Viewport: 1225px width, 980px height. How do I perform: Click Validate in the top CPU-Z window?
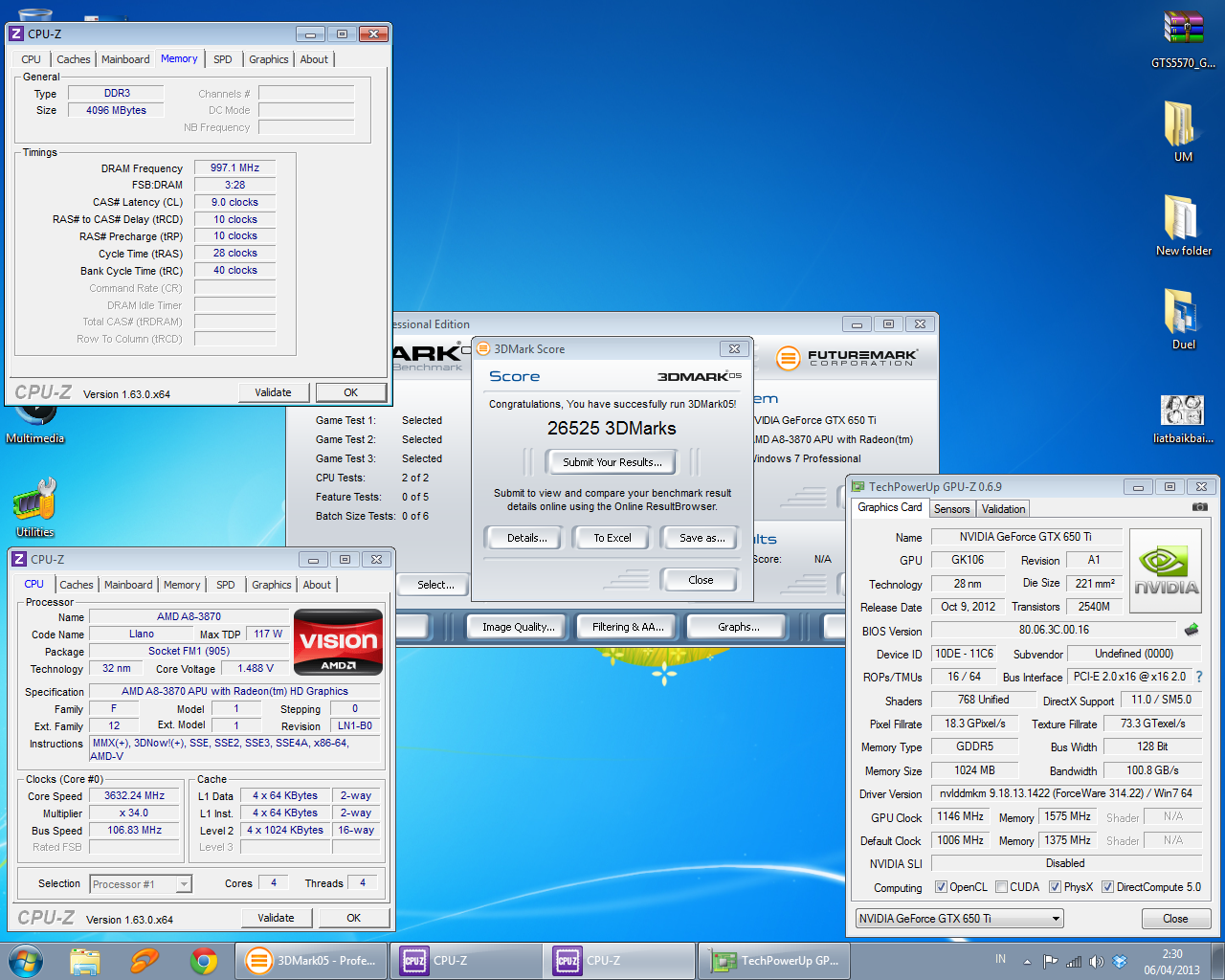[x=274, y=392]
